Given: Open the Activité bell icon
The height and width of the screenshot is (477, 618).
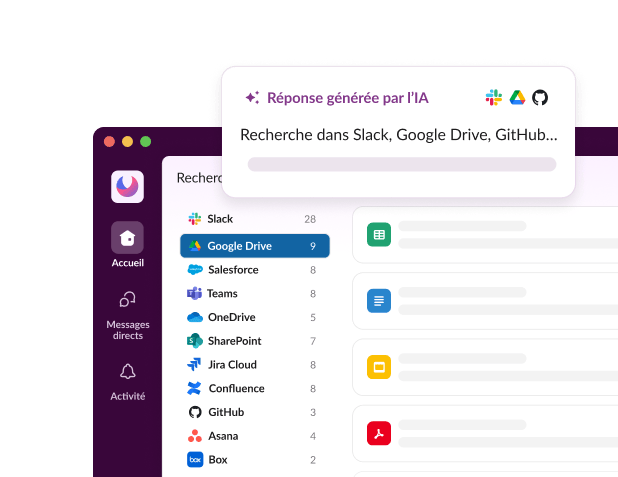Looking at the screenshot, I should tap(127, 371).
